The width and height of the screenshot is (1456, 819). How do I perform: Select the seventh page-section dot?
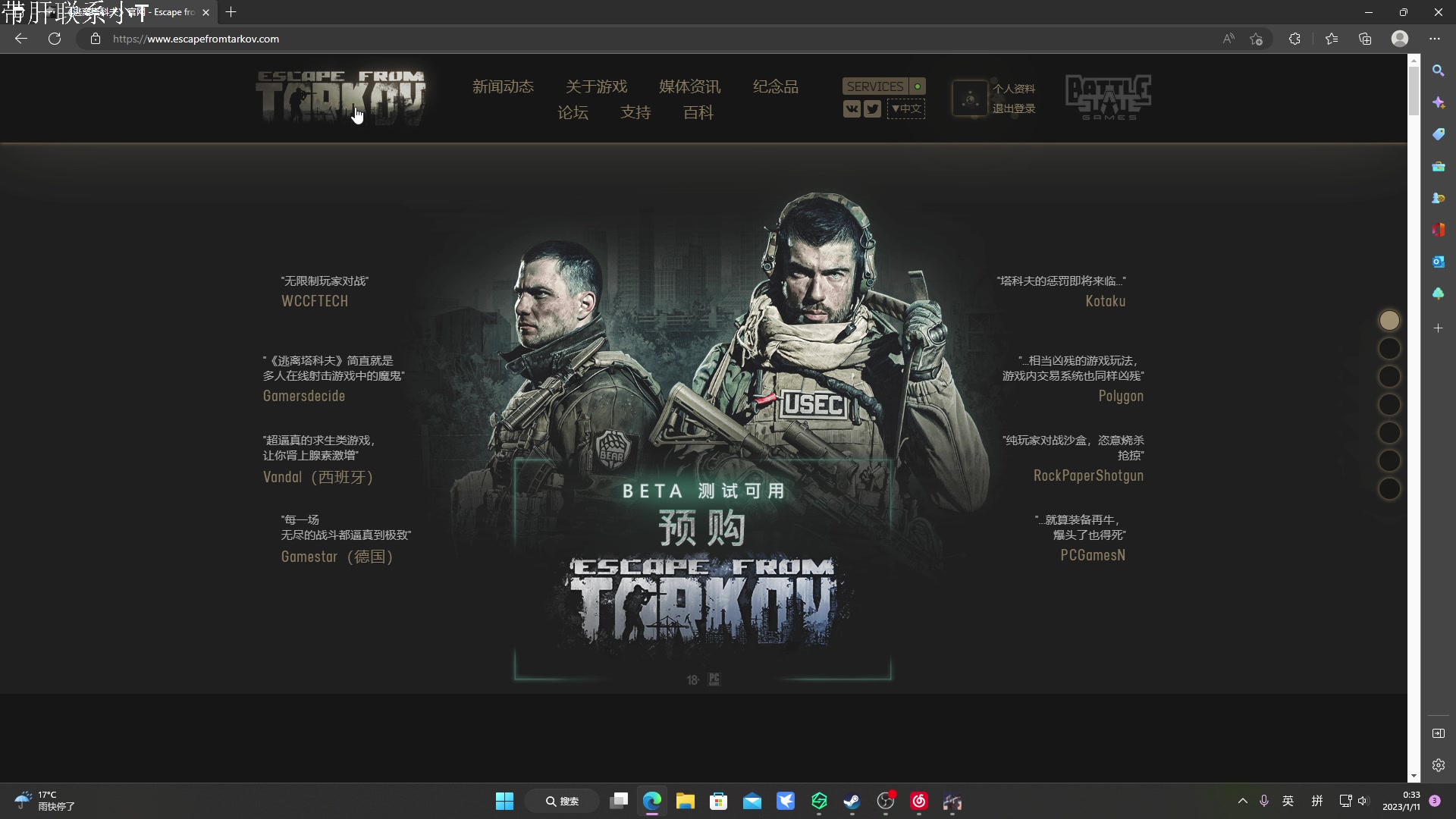coord(1389,489)
